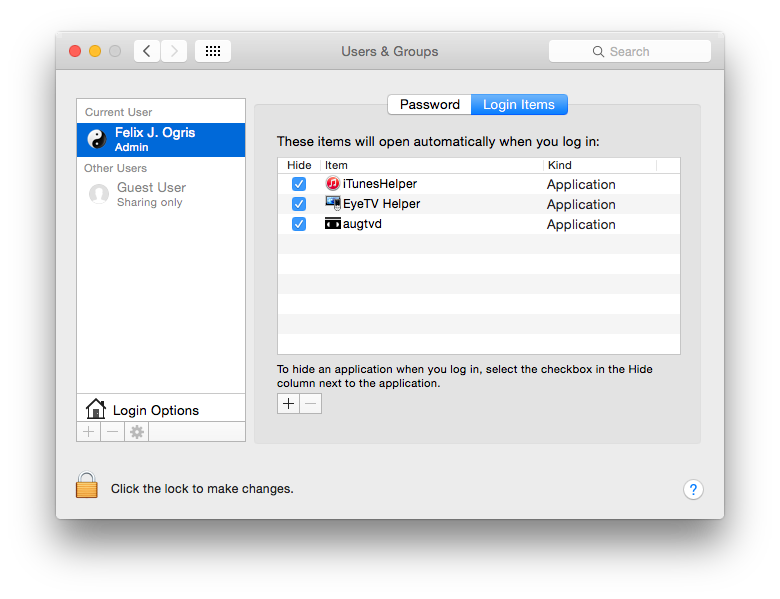Select the Login Items tab
The width and height of the screenshot is (780, 599).
[519, 105]
